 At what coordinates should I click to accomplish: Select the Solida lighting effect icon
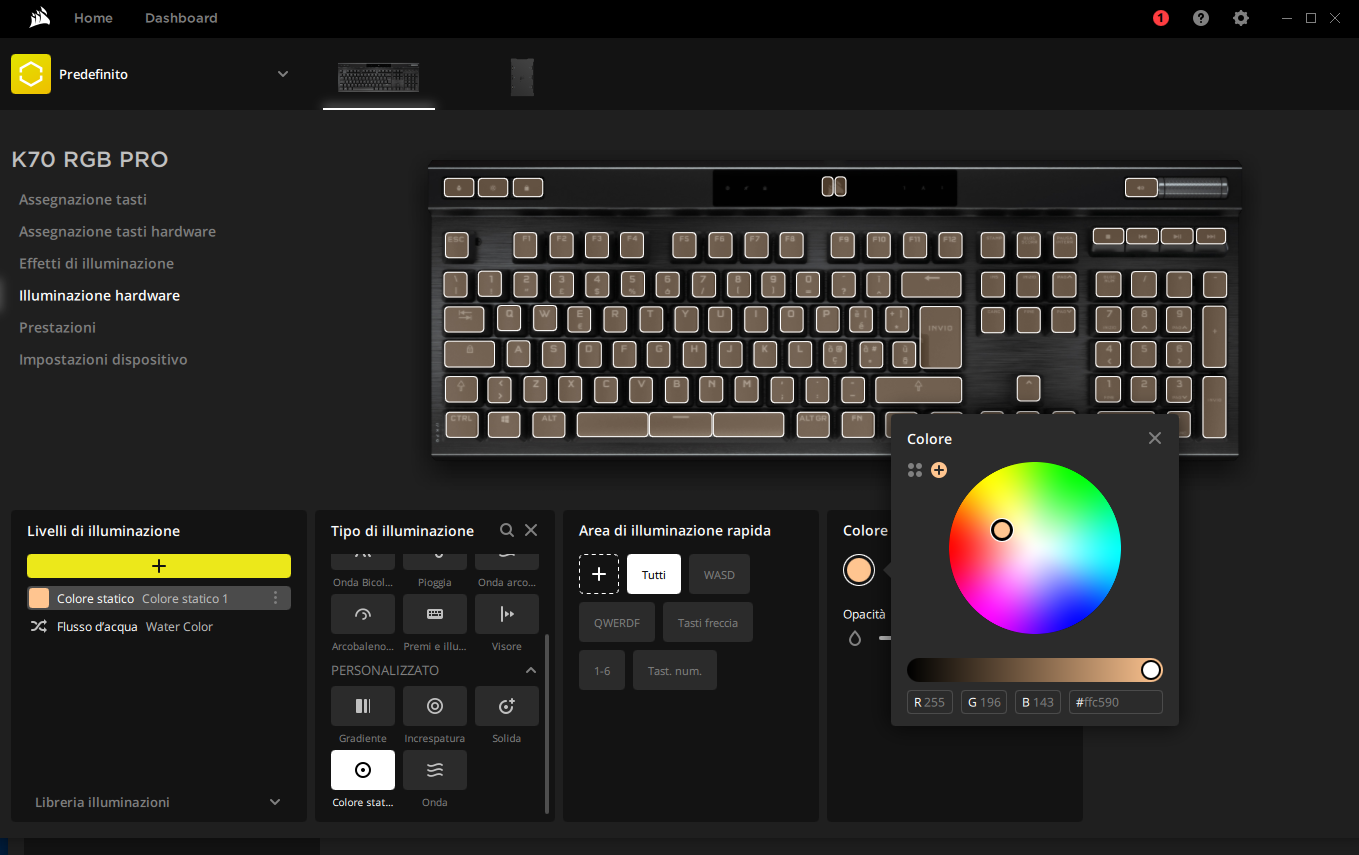[507, 706]
